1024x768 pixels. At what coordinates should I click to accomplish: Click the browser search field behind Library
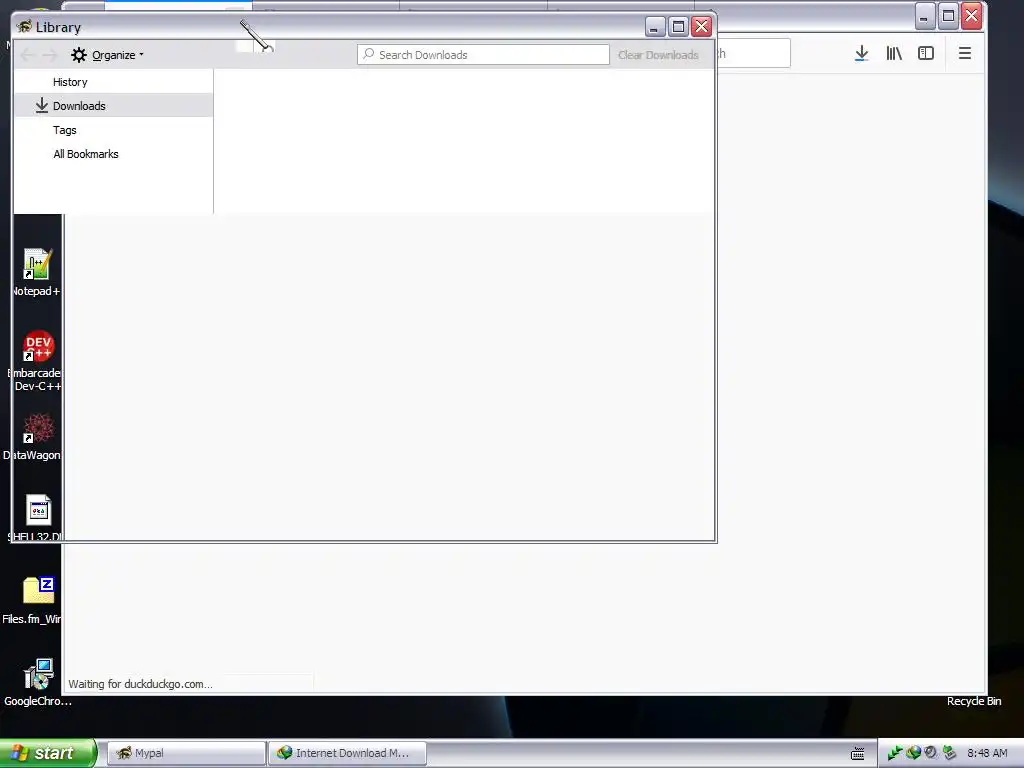click(x=753, y=54)
